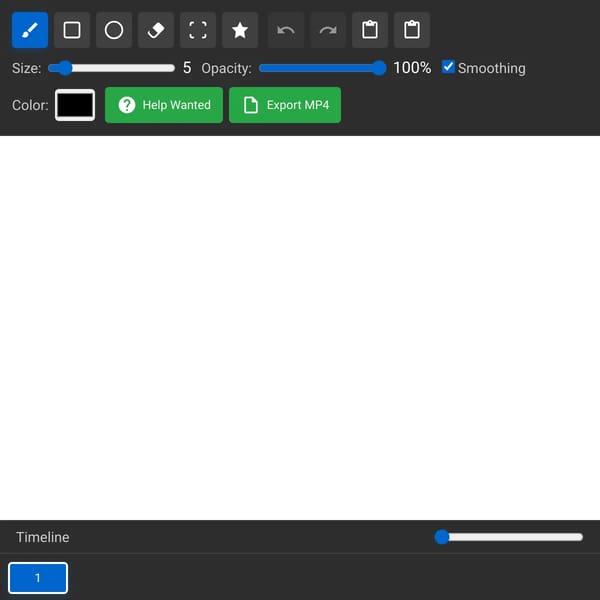Select frame 1 in the timeline

38,578
